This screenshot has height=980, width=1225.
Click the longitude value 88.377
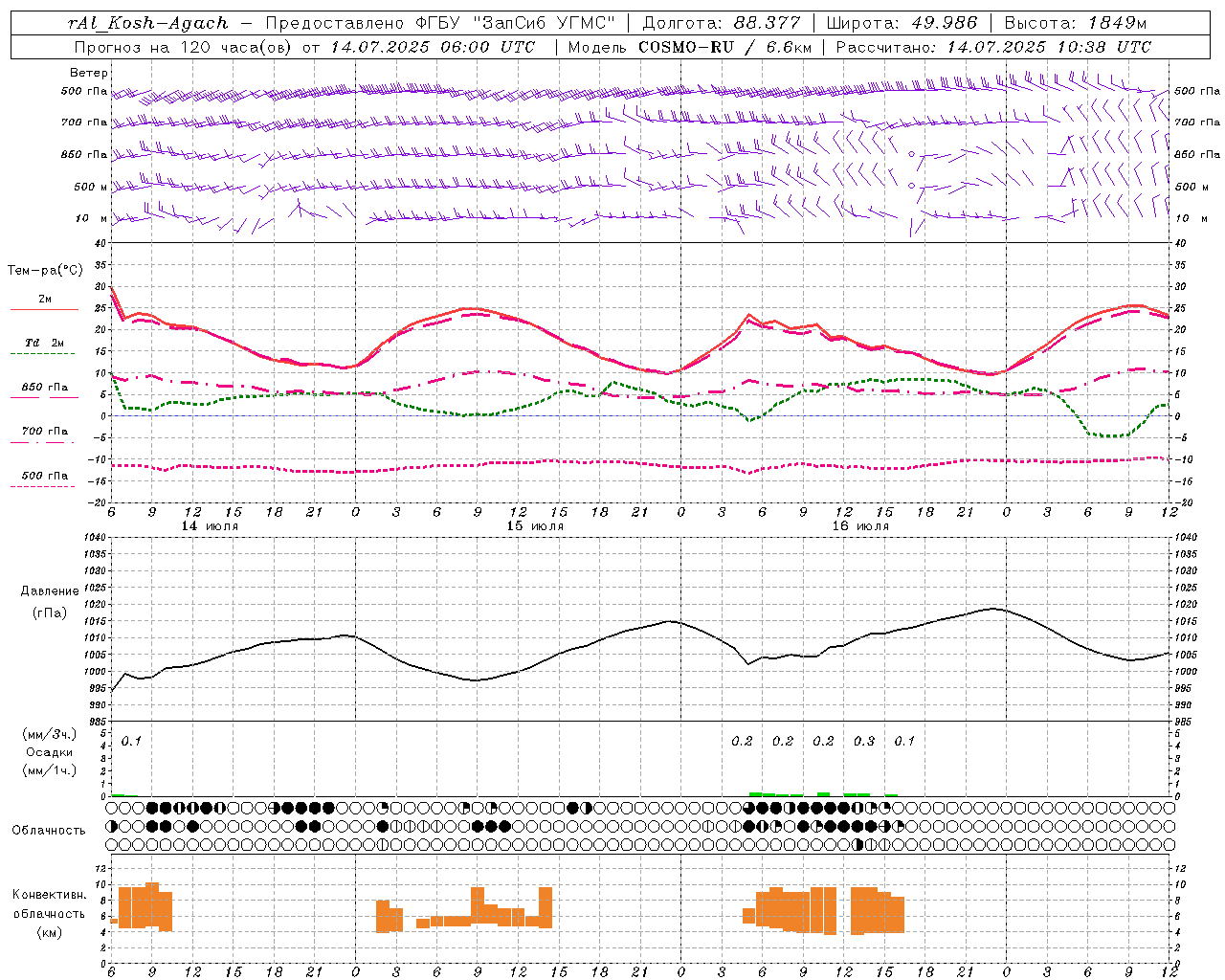(x=768, y=23)
